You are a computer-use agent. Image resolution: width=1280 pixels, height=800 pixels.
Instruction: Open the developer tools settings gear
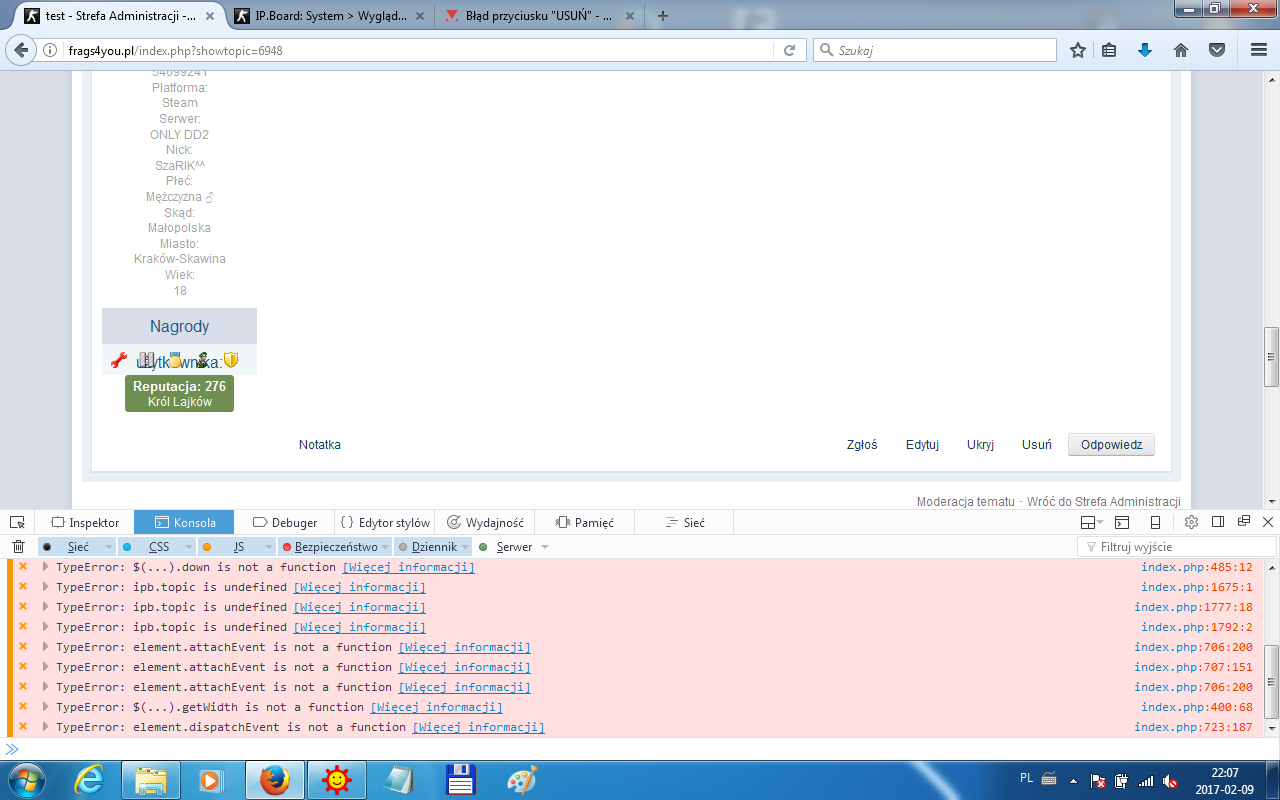[1191, 522]
